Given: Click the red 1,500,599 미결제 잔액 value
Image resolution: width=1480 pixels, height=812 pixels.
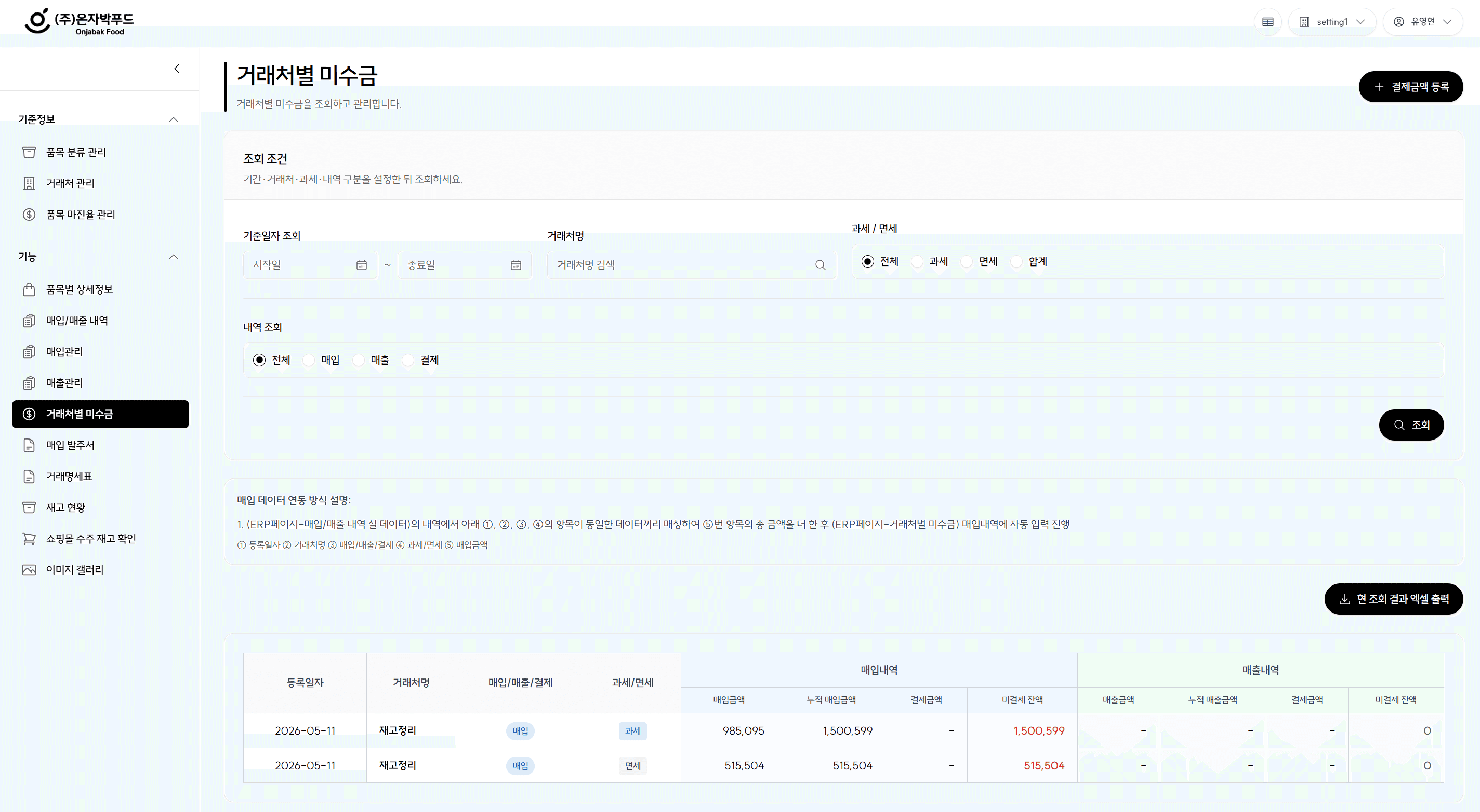Looking at the screenshot, I should (1039, 731).
